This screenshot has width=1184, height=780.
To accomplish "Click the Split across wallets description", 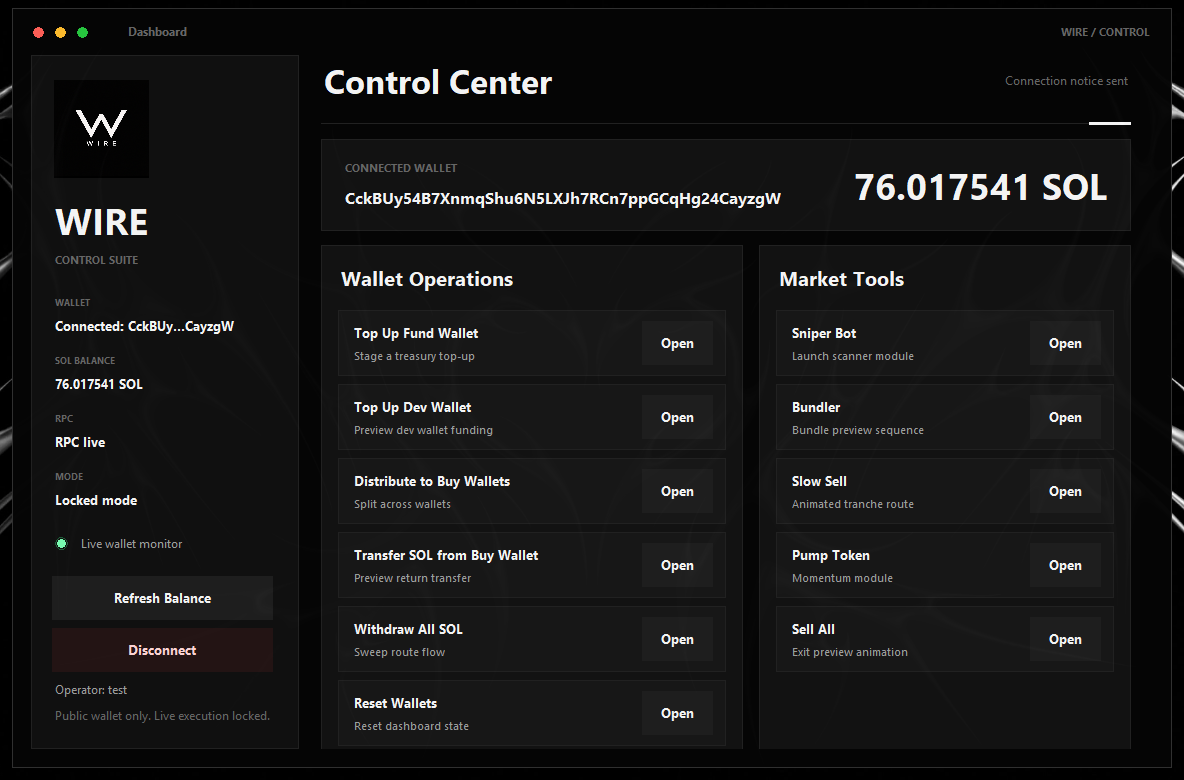I will tap(402, 504).
